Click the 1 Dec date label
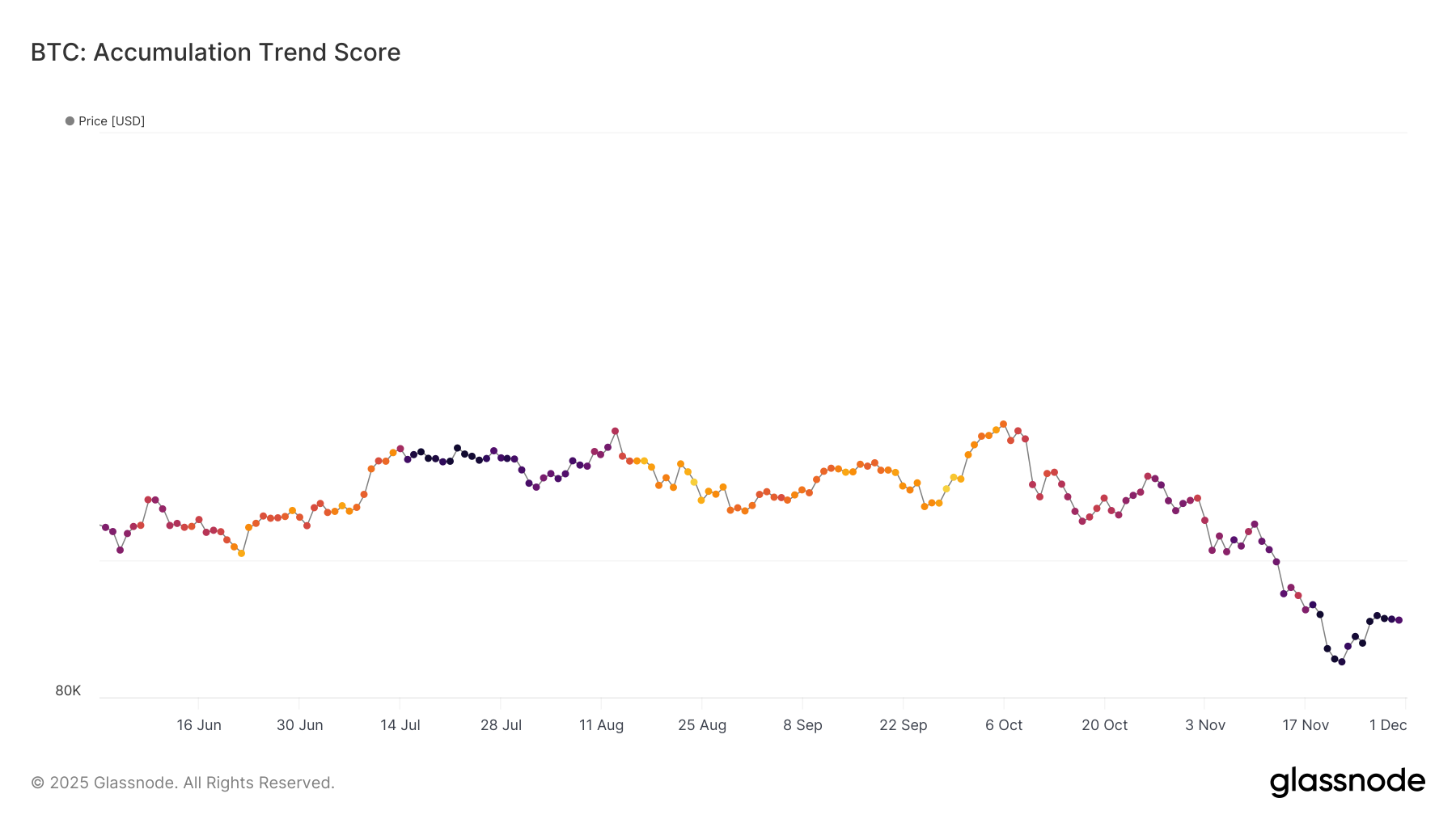The width and height of the screenshot is (1456, 819). point(1388,725)
